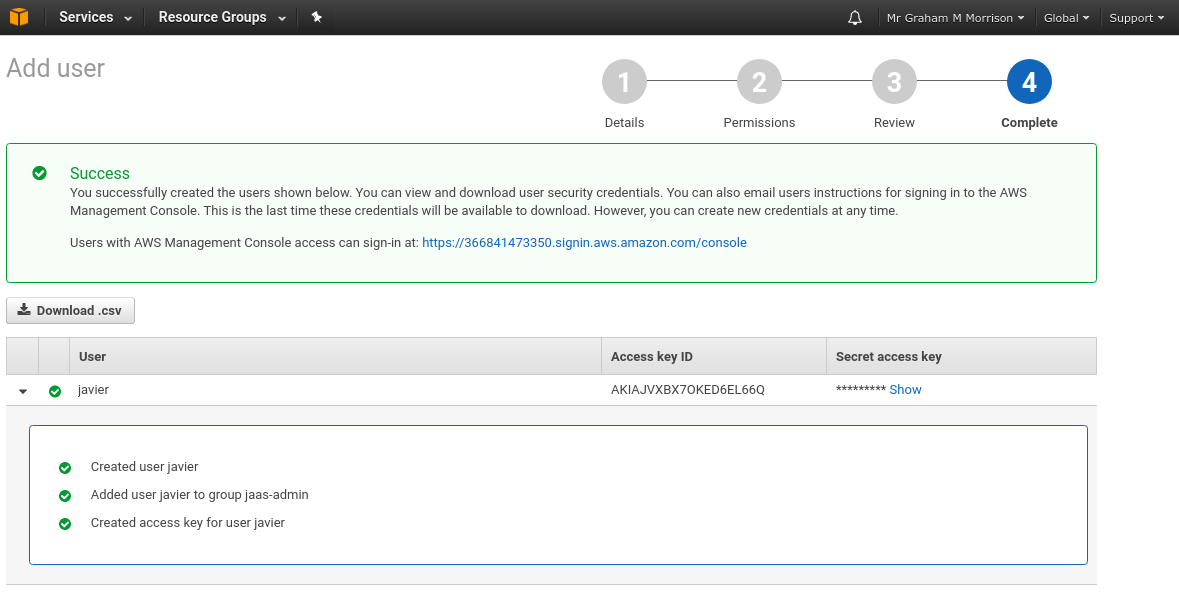1179x602 pixels.
Task: Select step 4 Complete
Action: [1029, 82]
